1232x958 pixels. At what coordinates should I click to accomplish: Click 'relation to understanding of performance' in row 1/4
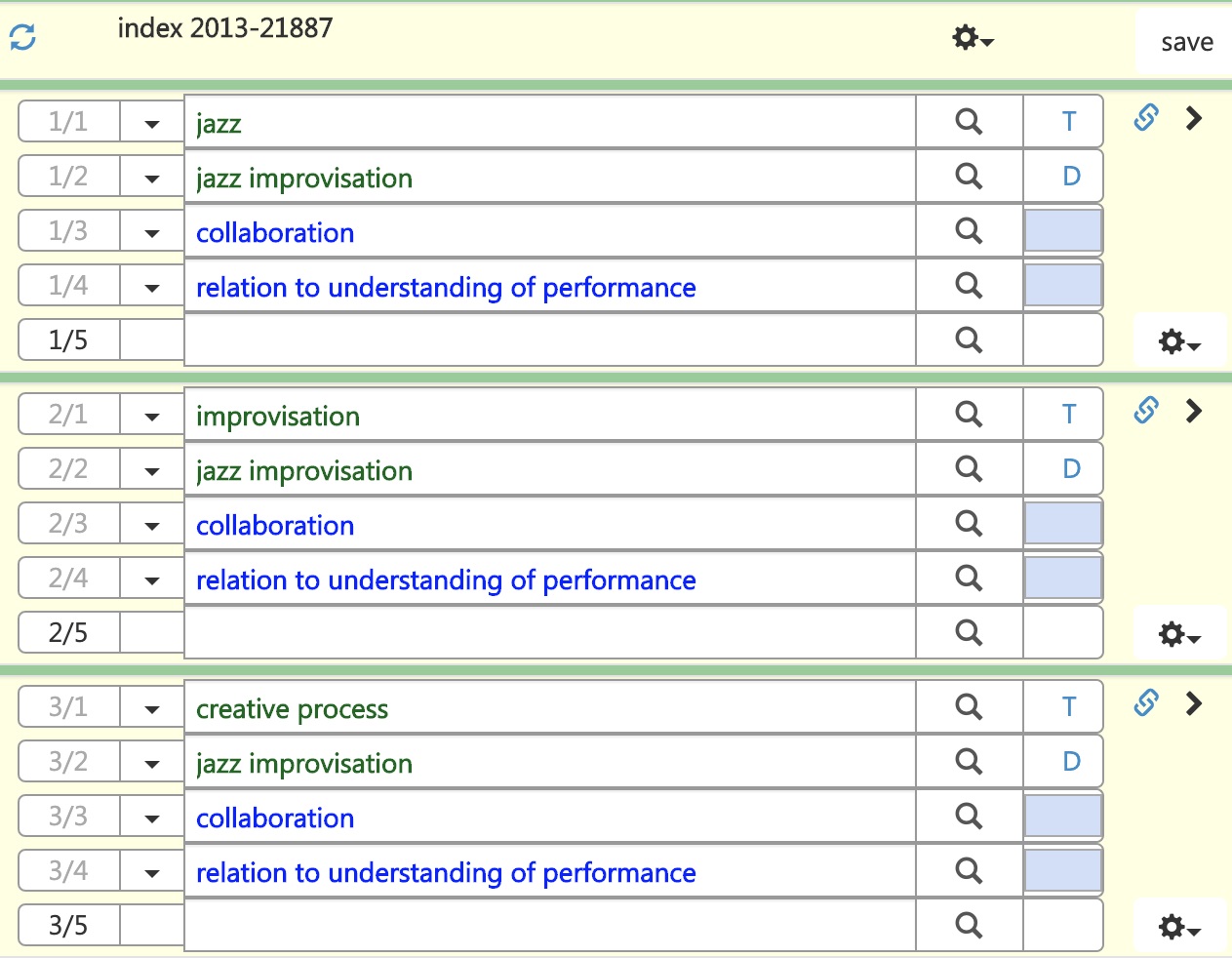click(446, 288)
